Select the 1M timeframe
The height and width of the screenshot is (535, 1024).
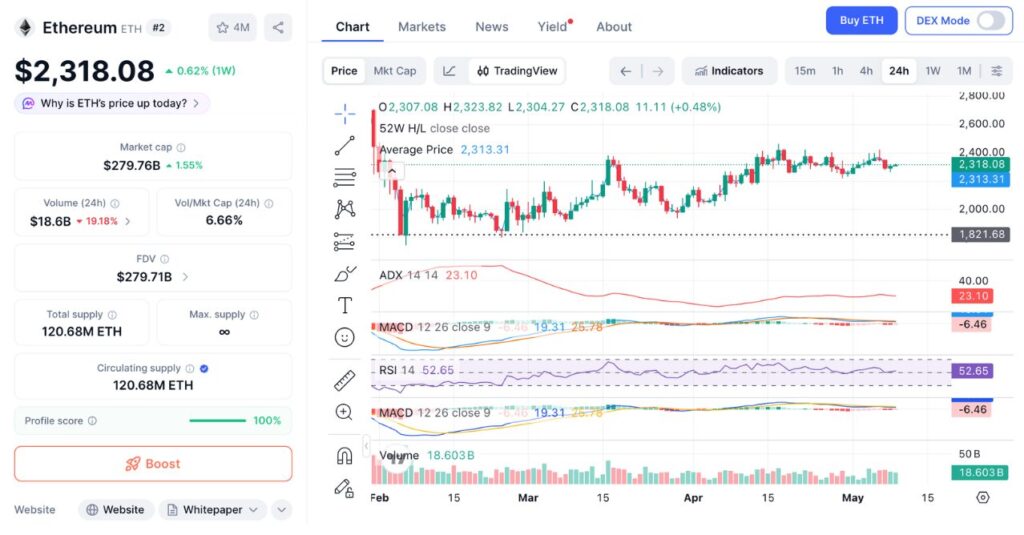pos(964,71)
